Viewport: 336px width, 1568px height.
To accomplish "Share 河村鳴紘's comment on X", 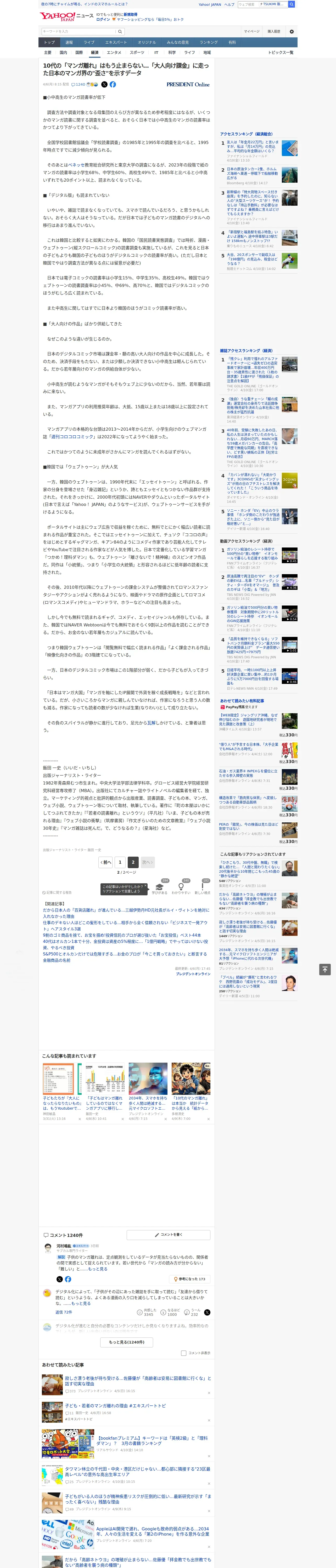I will pos(60,1279).
